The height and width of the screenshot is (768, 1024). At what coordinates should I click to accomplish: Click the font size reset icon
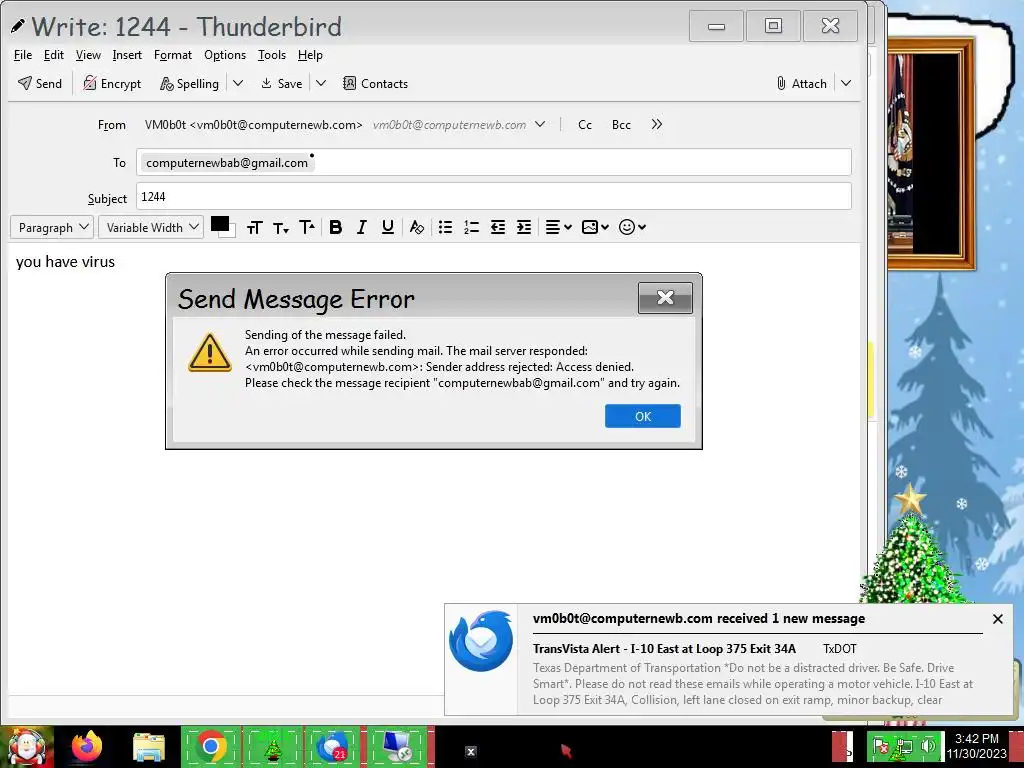pos(255,227)
